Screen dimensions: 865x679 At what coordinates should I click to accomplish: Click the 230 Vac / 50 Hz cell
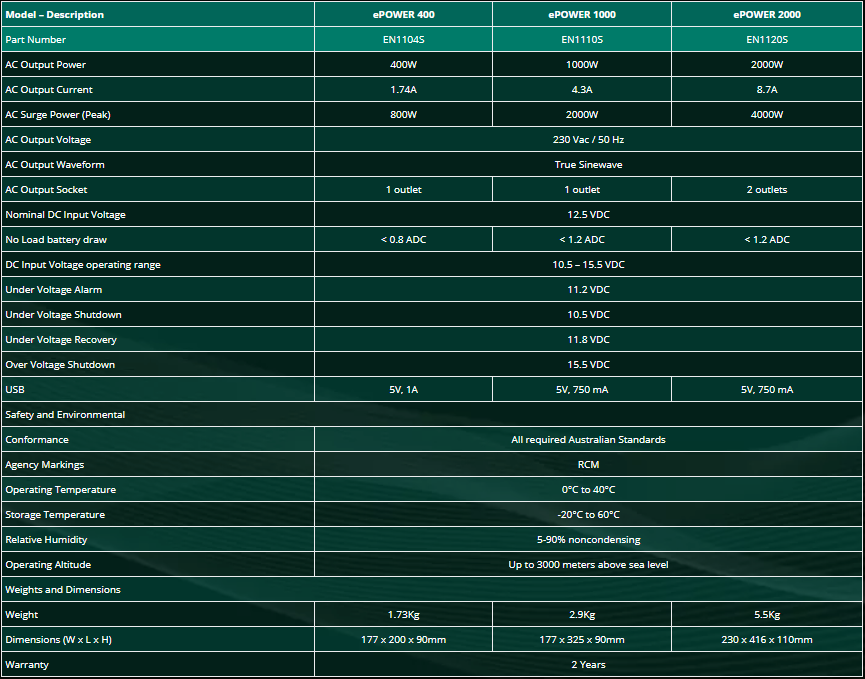(x=588, y=139)
